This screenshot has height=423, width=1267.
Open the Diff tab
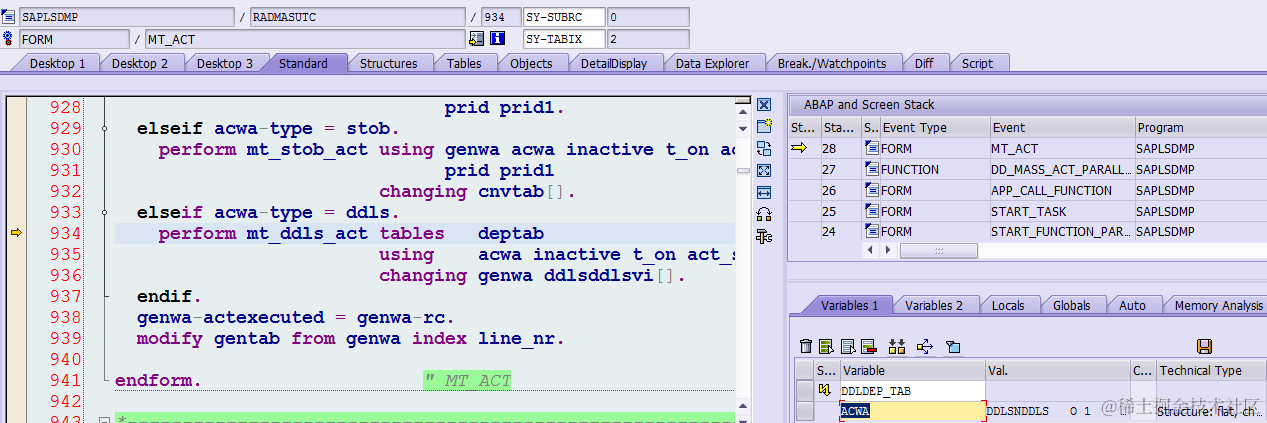924,63
